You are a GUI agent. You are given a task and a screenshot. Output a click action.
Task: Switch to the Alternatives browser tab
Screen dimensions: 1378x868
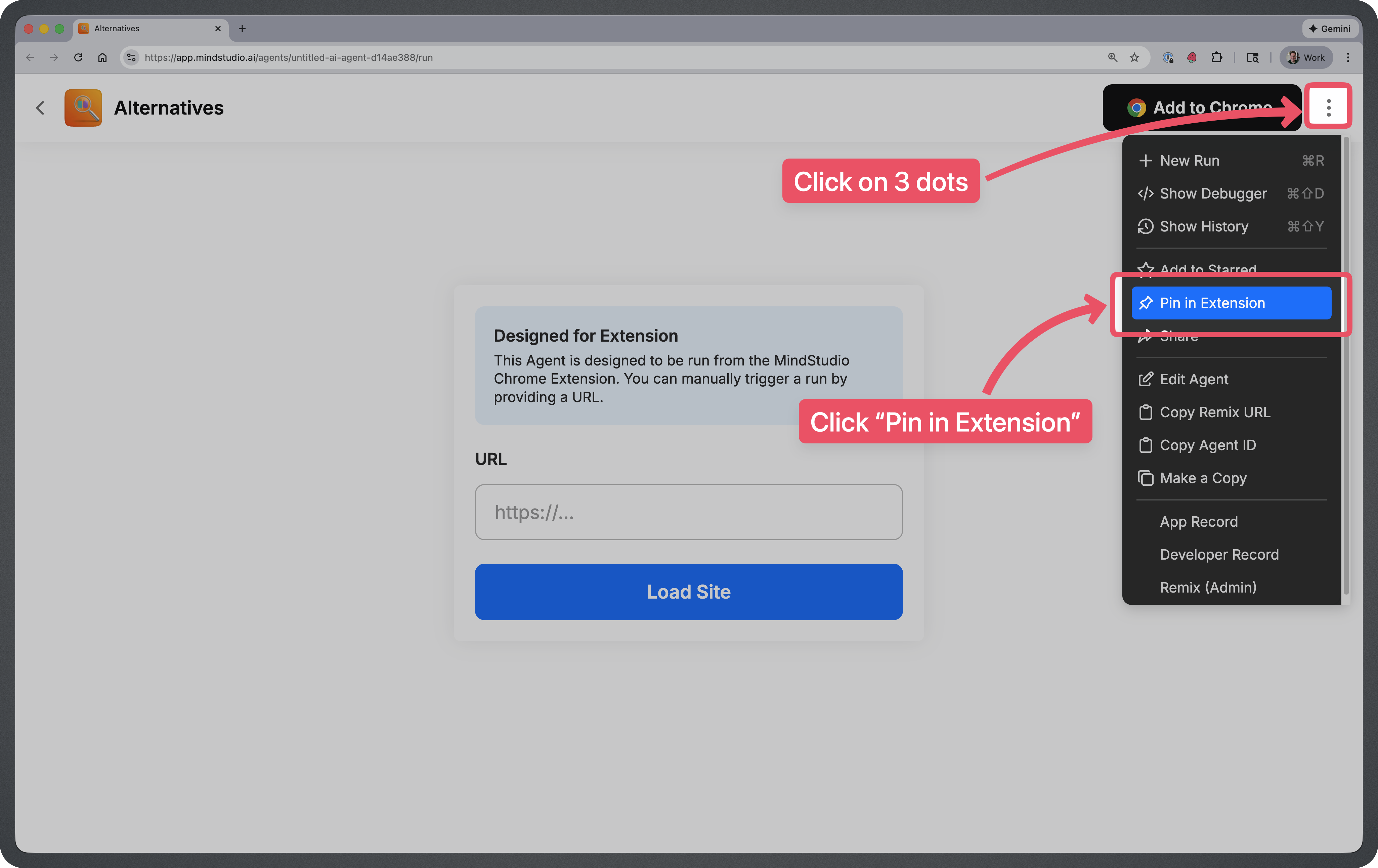(116, 28)
